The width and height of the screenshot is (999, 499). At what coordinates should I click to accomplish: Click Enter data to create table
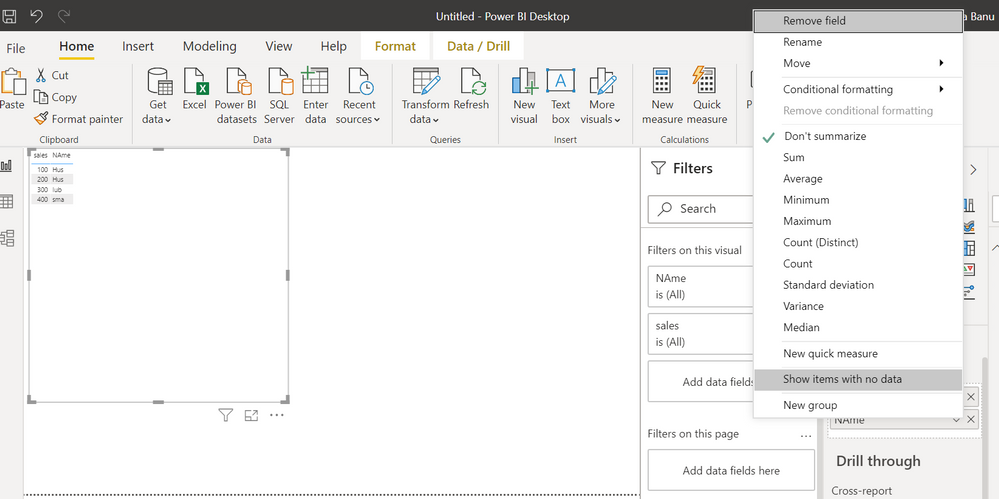pyautogui.click(x=315, y=96)
